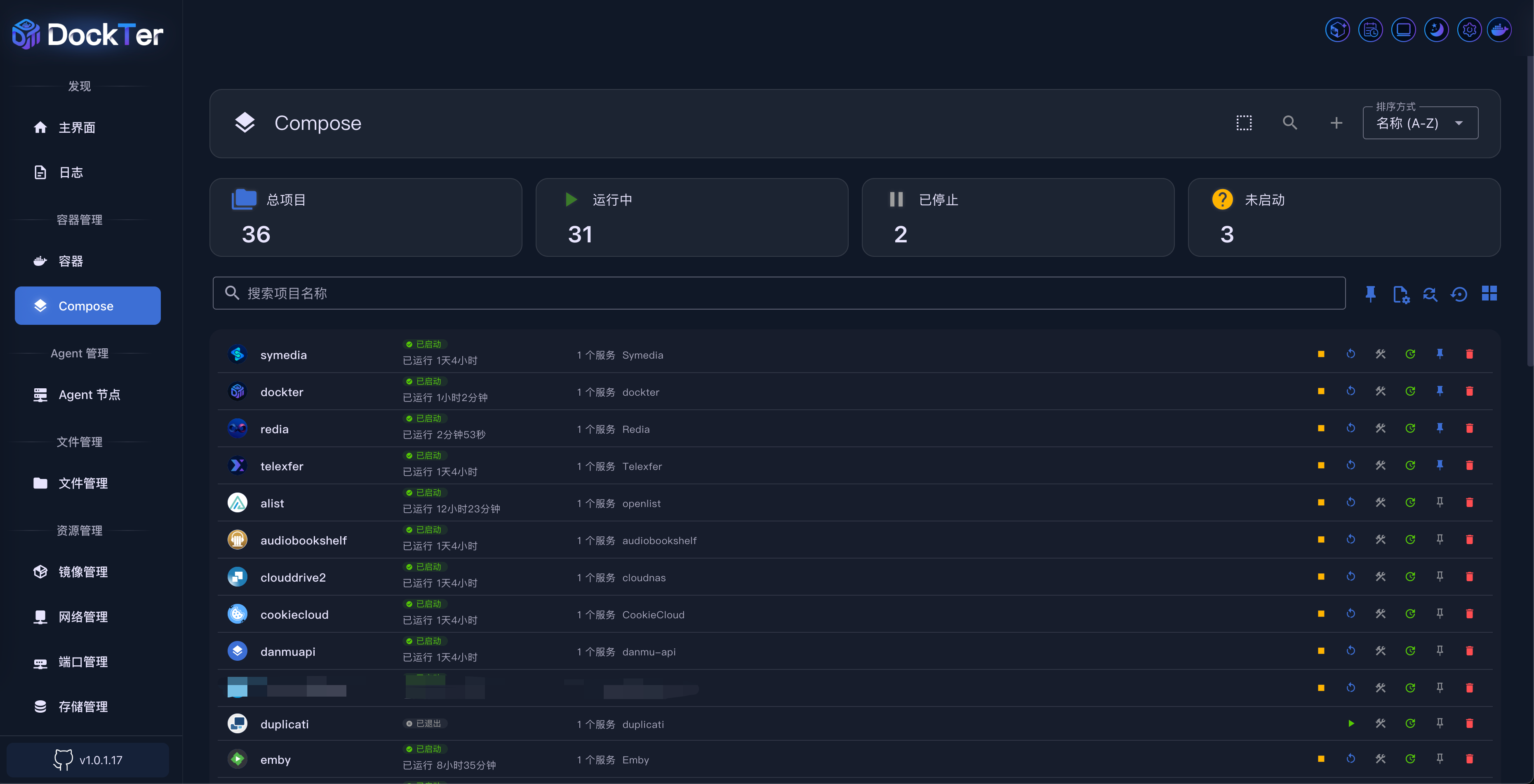
Task: Click the add compose project plus icon
Action: coord(1336,123)
